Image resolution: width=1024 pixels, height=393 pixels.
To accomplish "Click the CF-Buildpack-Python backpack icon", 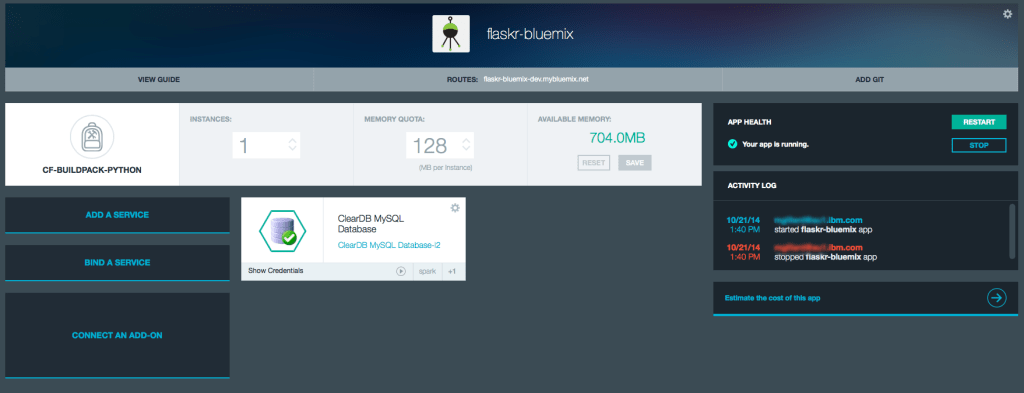I will 92,136.
